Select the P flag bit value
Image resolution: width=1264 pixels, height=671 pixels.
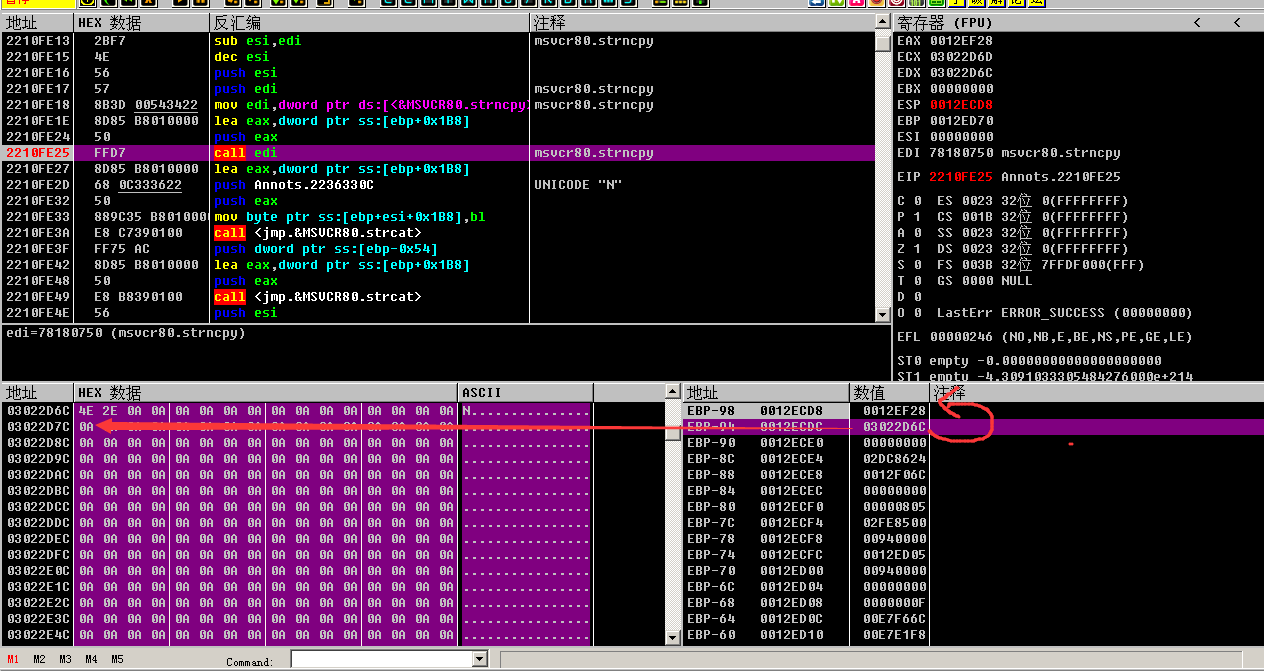[x=917, y=217]
